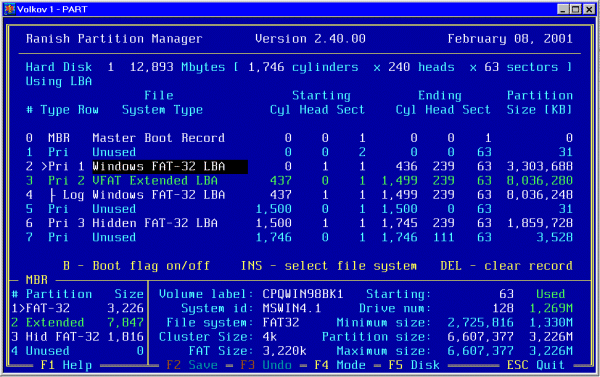Click the Volume label CPQWIN98BK1 field
The image size is (600, 377).
tap(303, 294)
